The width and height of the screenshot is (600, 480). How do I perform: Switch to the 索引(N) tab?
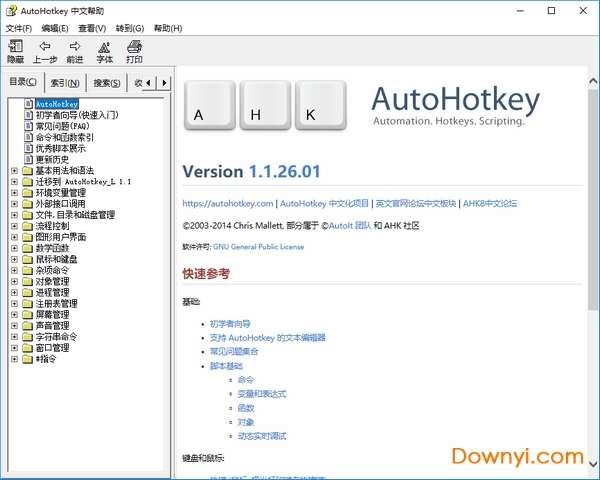(x=65, y=83)
